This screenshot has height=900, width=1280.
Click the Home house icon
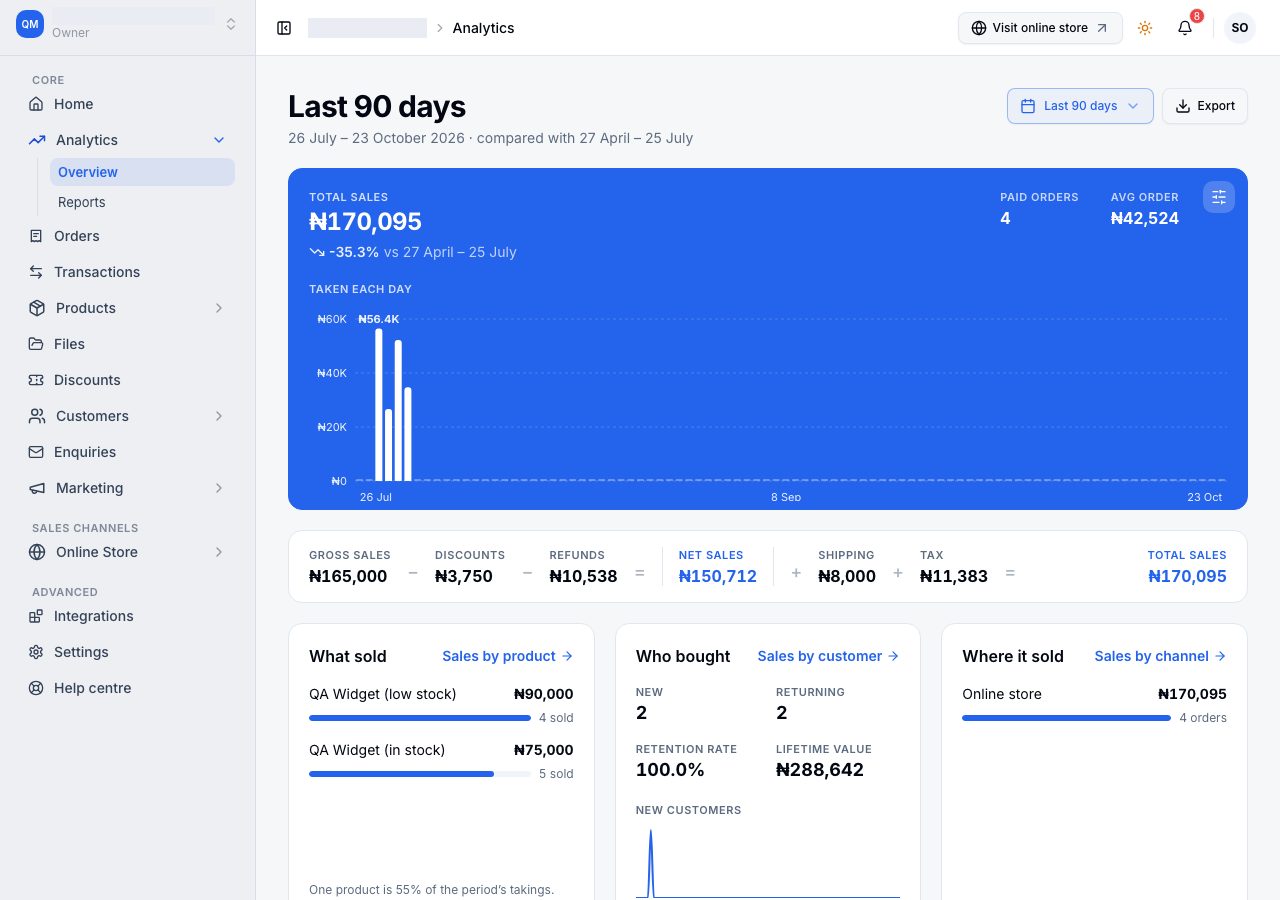click(x=36, y=104)
